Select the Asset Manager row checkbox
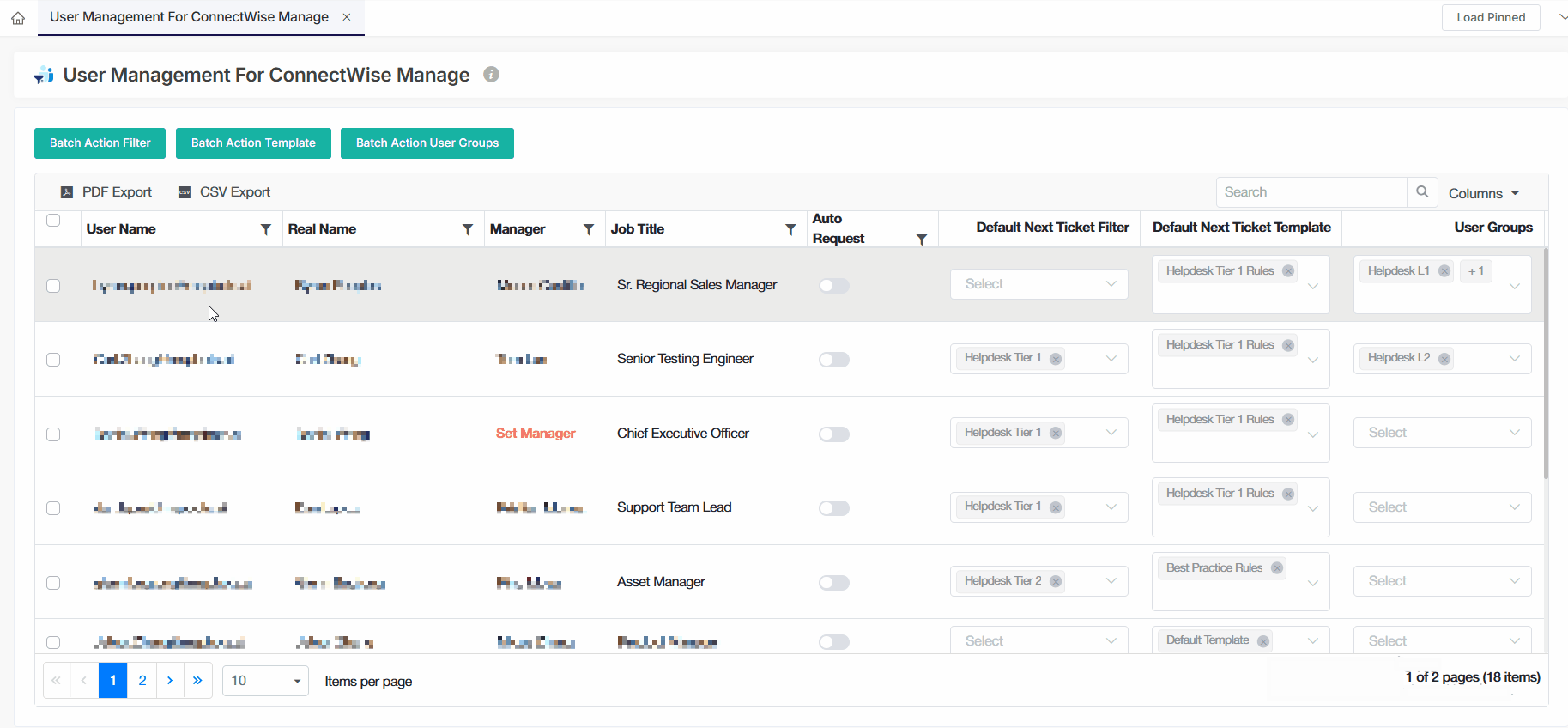The height and width of the screenshot is (728, 1568). (53, 583)
